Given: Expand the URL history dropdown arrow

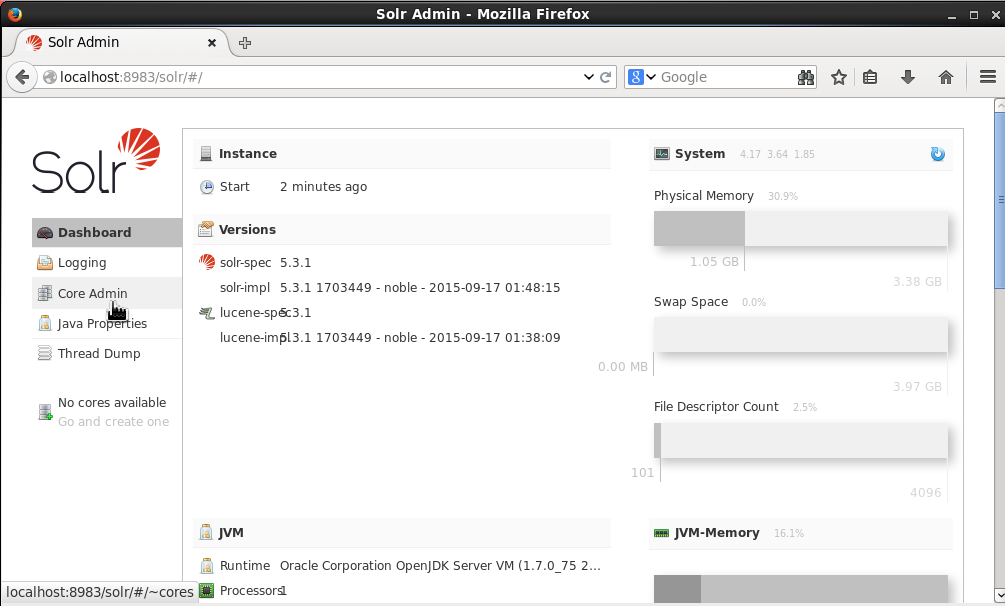Looking at the screenshot, I should pos(588,77).
